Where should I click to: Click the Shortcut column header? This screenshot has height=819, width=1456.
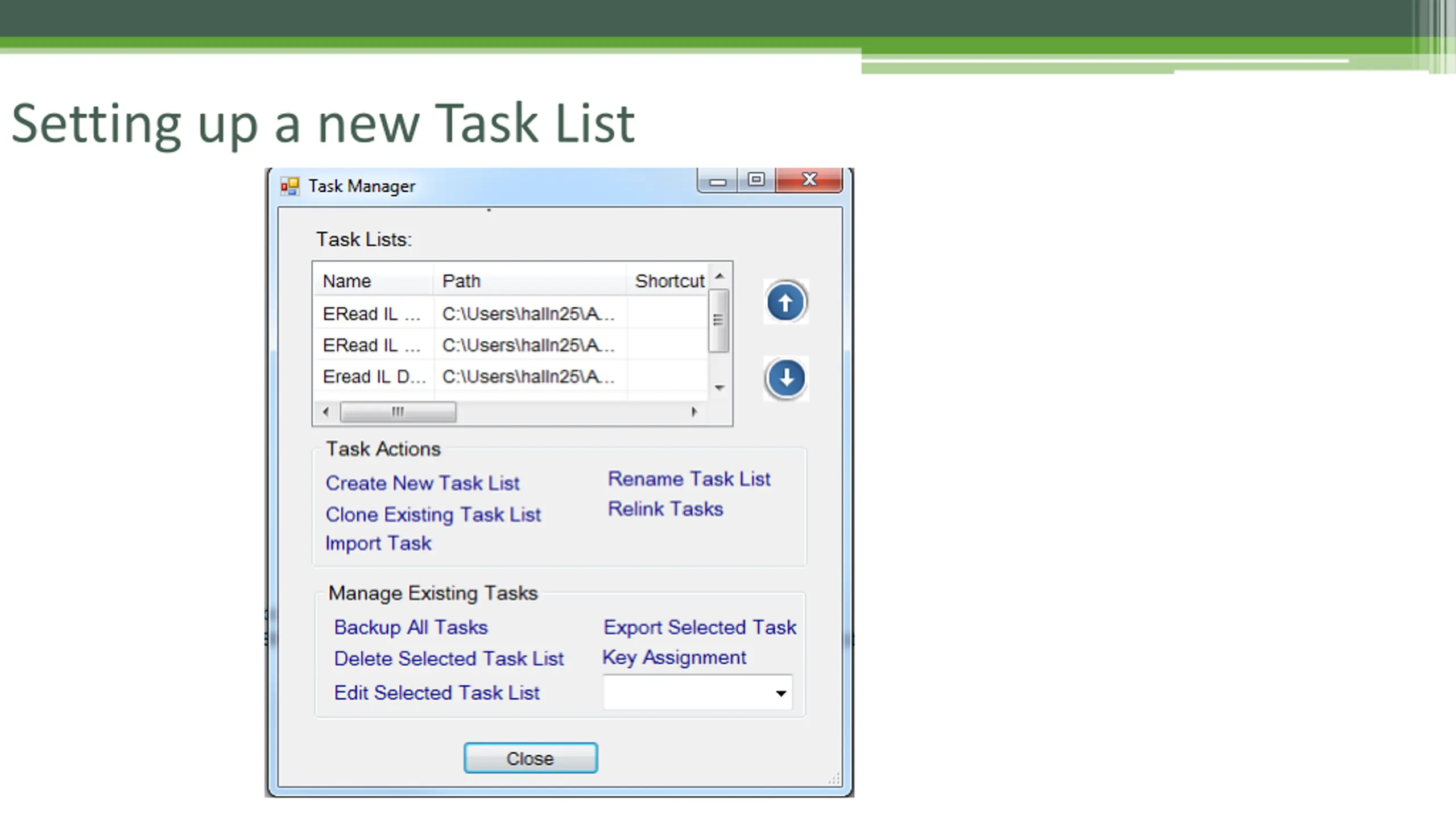[x=668, y=281]
